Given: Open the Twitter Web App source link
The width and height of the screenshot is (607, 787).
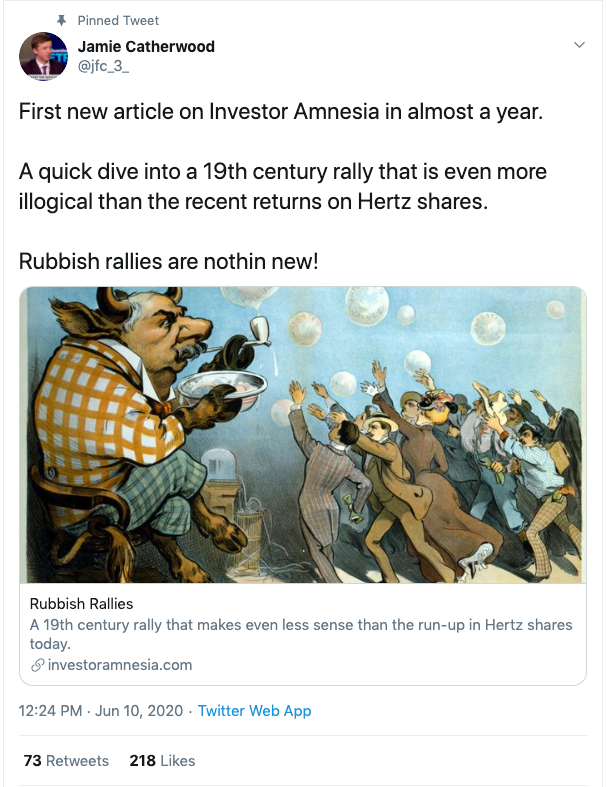Looking at the screenshot, I should click(x=255, y=711).
